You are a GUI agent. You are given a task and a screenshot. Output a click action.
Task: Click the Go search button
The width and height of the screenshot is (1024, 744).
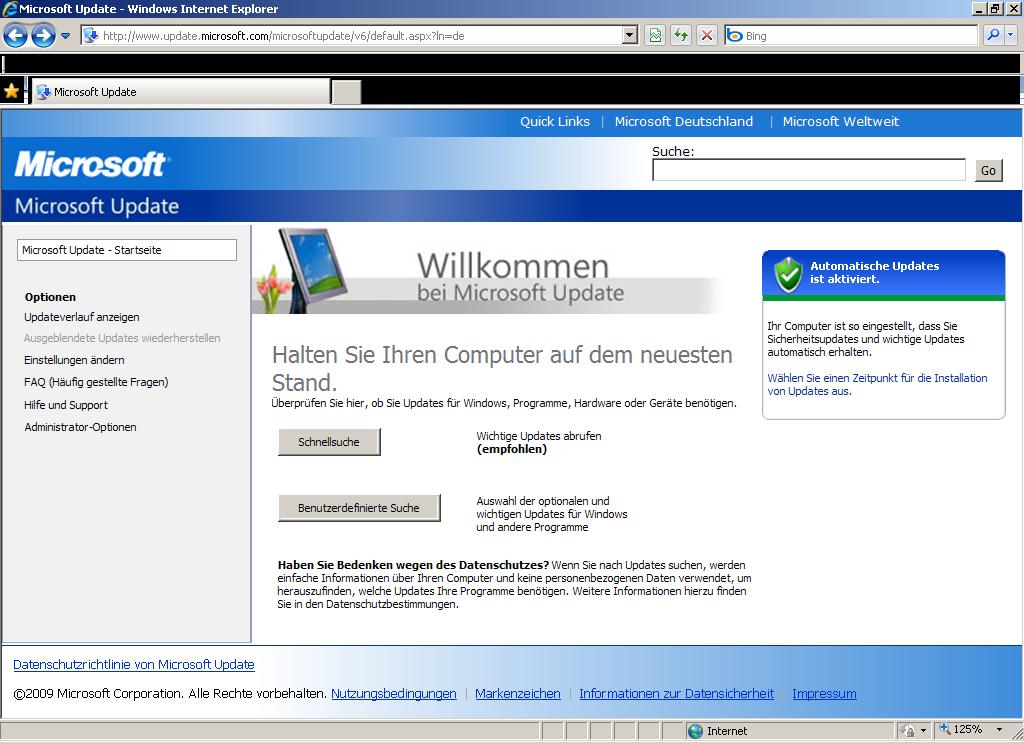coord(988,170)
